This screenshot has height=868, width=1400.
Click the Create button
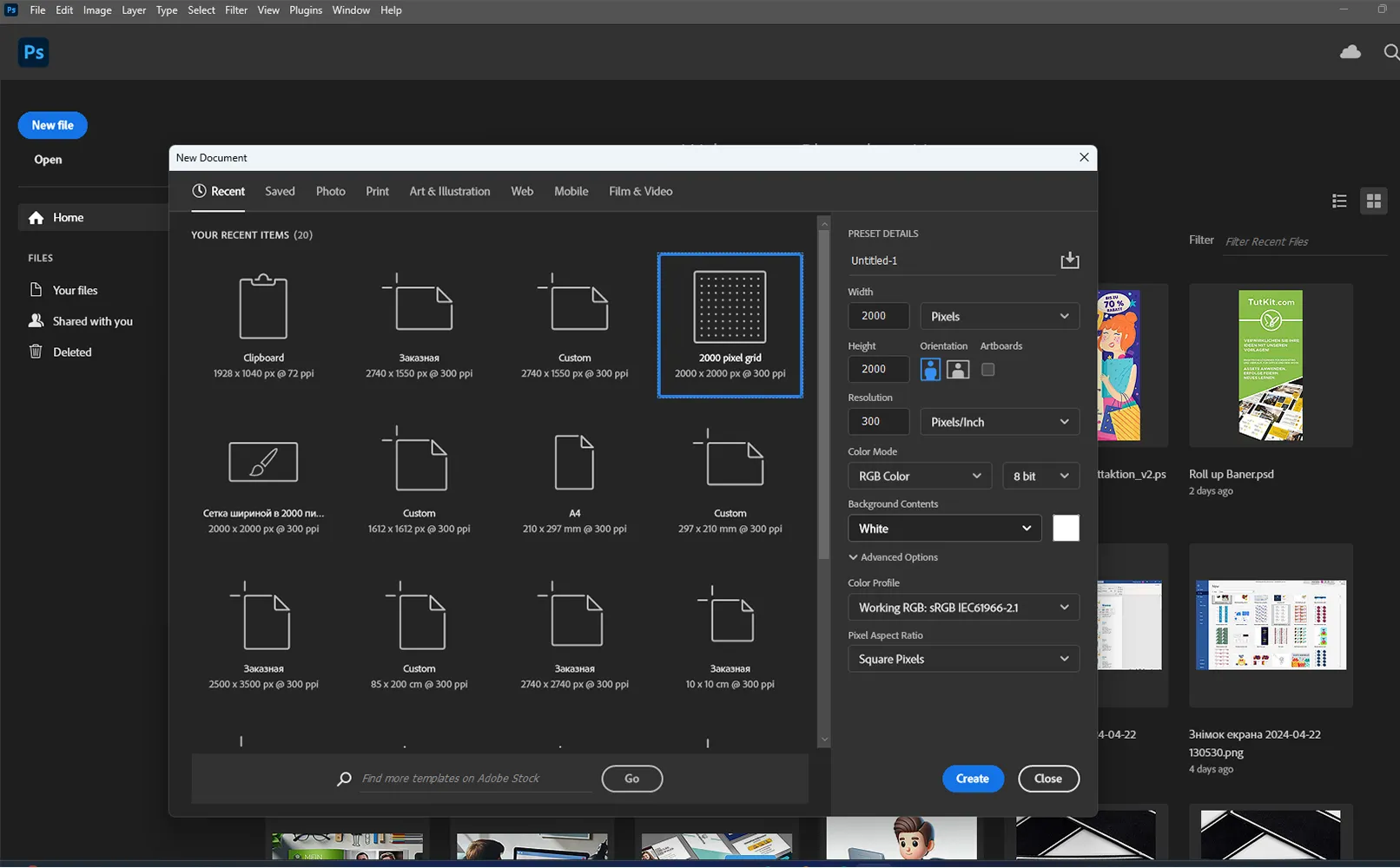(973, 779)
